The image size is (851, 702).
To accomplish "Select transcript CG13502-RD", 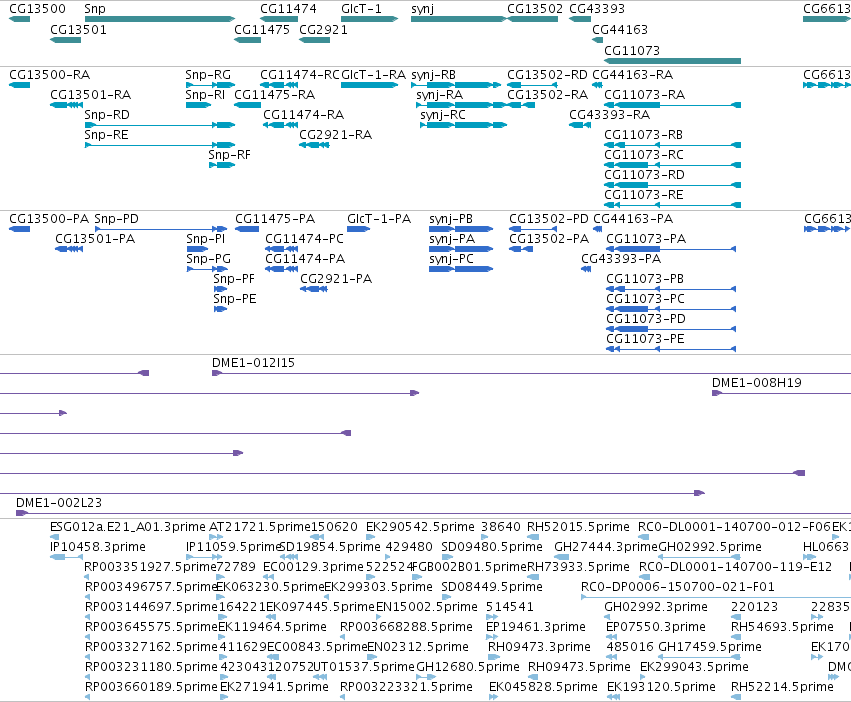I will coord(548,74).
